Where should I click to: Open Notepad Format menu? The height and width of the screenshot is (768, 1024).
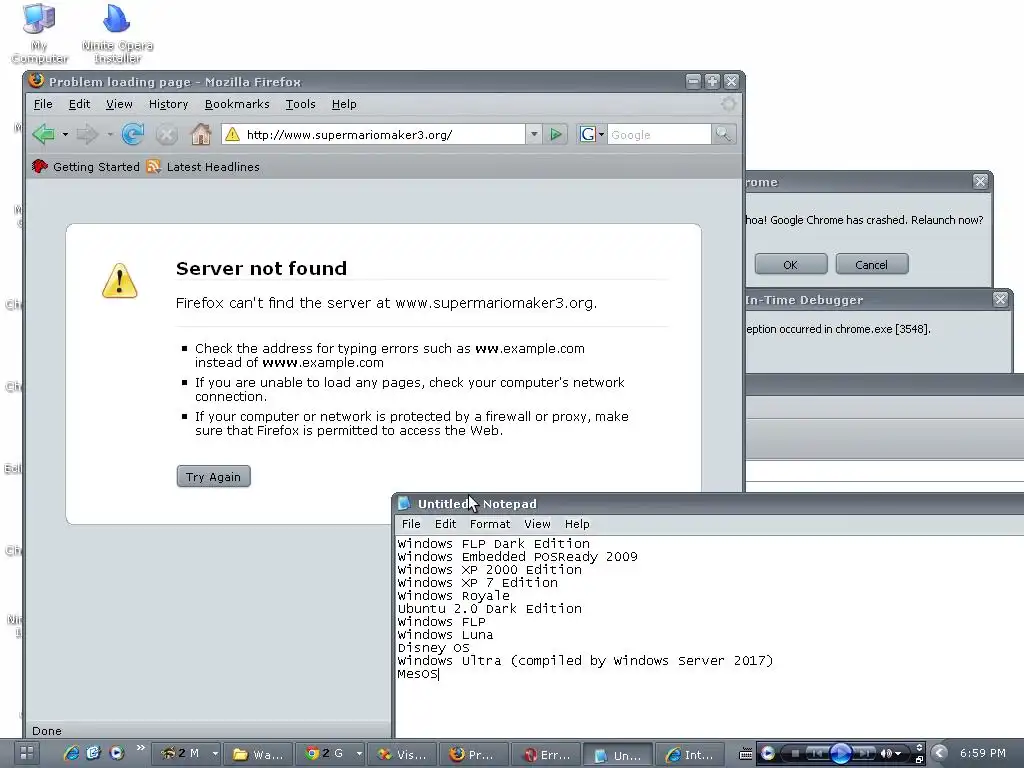point(490,524)
